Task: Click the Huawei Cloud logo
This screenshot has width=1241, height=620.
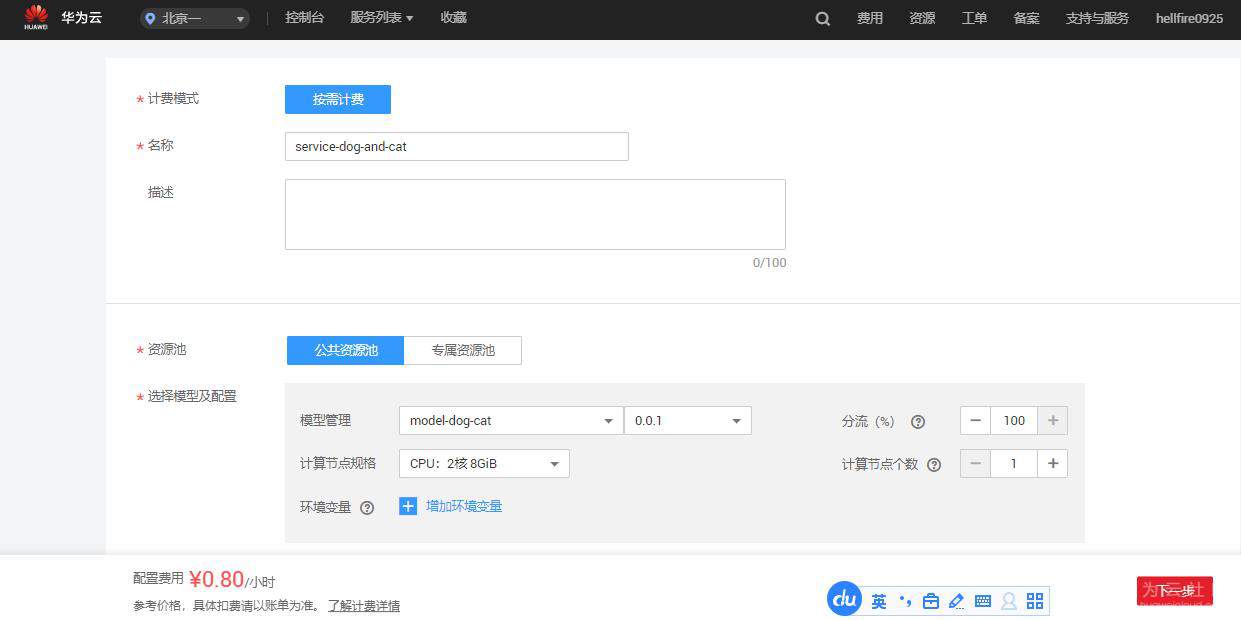Action: point(36,18)
